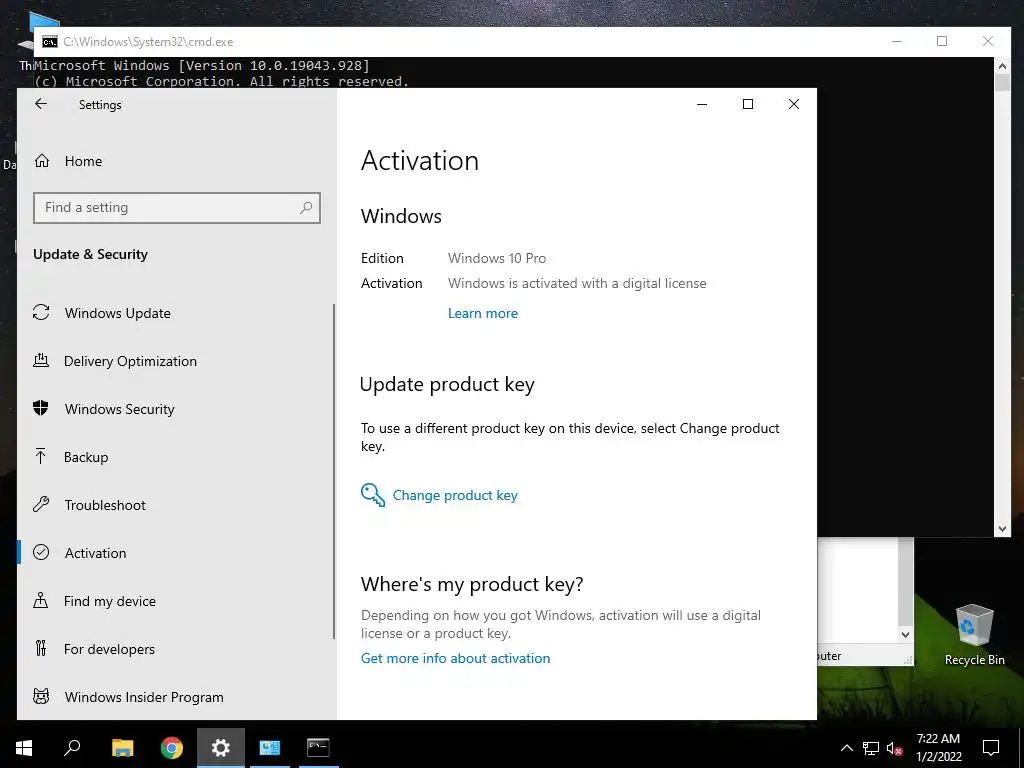Open Delivery Optimization page
The image size is (1024, 768).
coord(130,361)
